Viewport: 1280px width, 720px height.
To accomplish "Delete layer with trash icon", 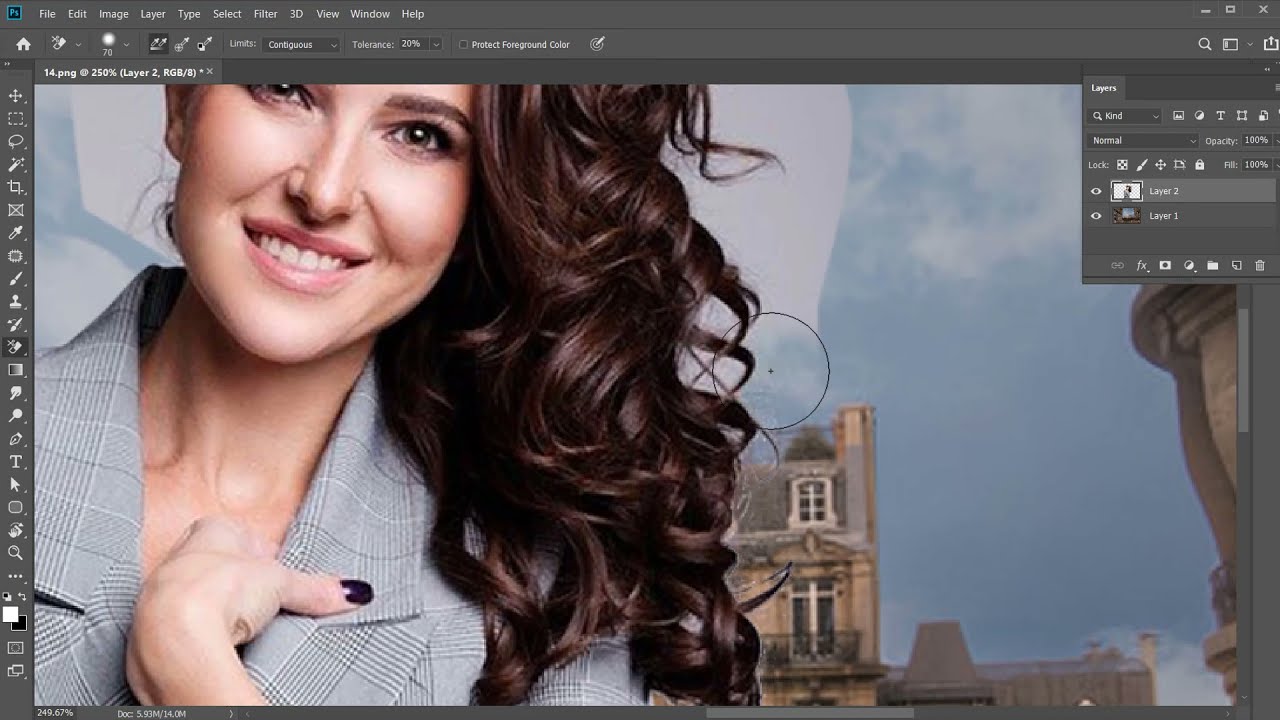I will point(1260,266).
